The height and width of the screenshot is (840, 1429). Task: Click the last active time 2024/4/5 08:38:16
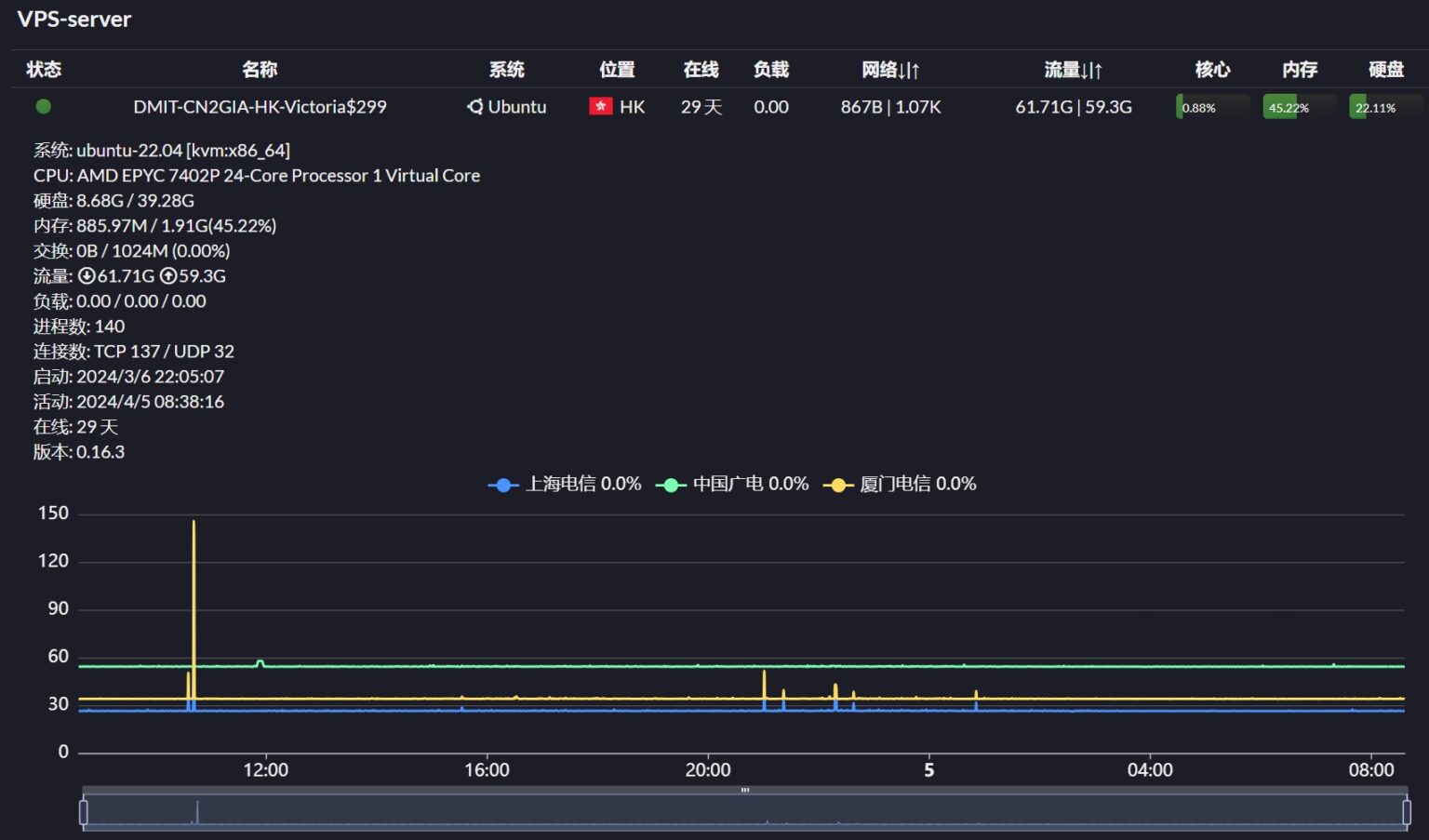coord(128,401)
